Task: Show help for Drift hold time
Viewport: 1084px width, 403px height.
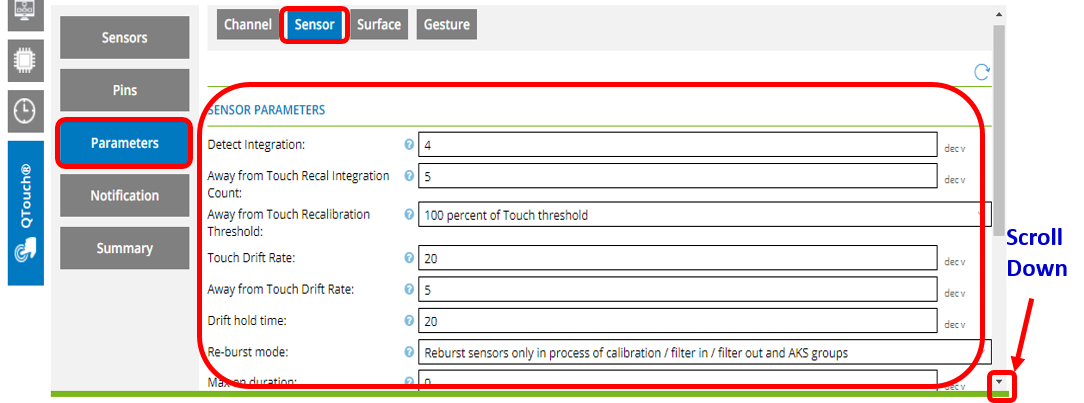Action: tap(408, 321)
